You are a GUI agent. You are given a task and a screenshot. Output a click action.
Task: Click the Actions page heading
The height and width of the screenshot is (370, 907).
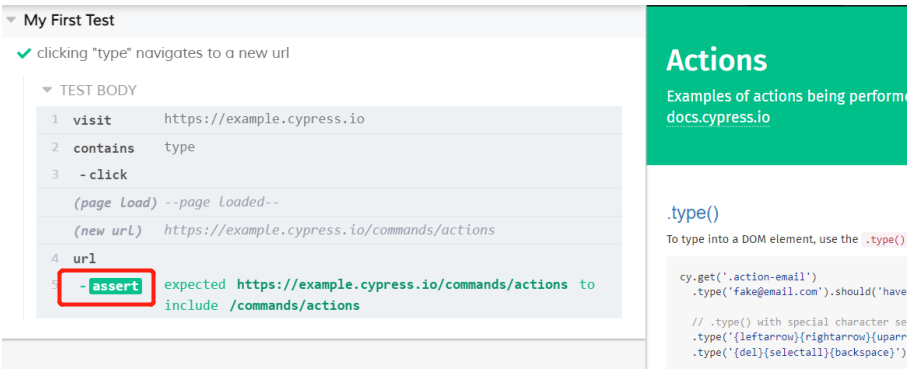717,60
